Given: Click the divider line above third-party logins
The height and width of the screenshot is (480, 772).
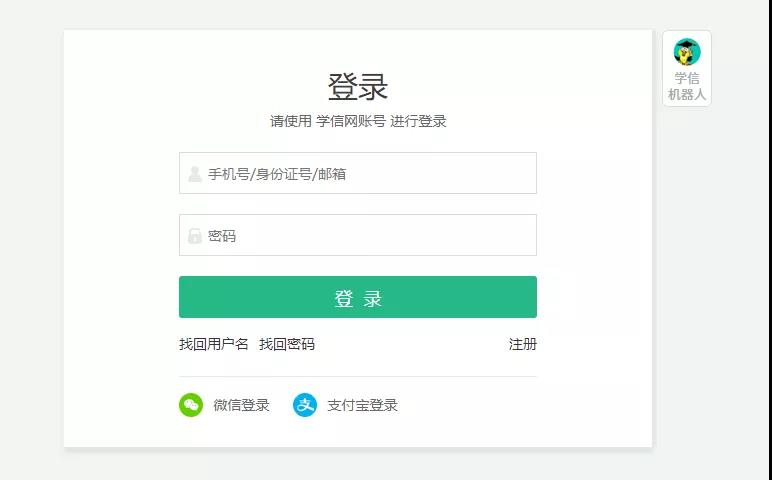Looking at the screenshot, I should pyautogui.click(x=358, y=376).
